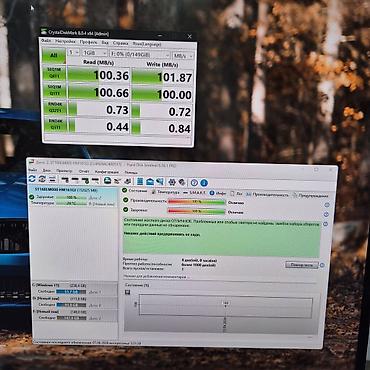Open the F: 0% drive selection dropdown
This screenshot has height=370, width=370.
(140, 54)
